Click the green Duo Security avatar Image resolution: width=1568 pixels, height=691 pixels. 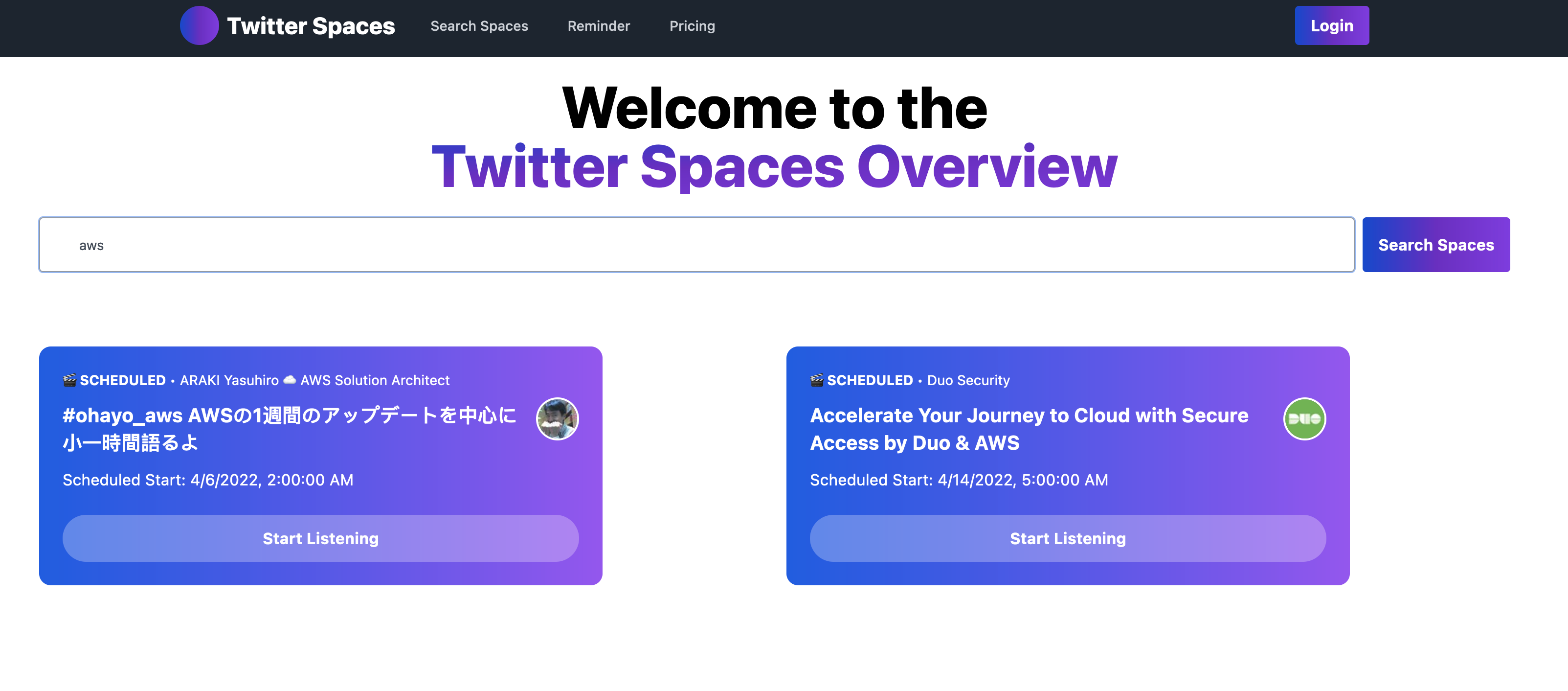[x=1304, y=419]
